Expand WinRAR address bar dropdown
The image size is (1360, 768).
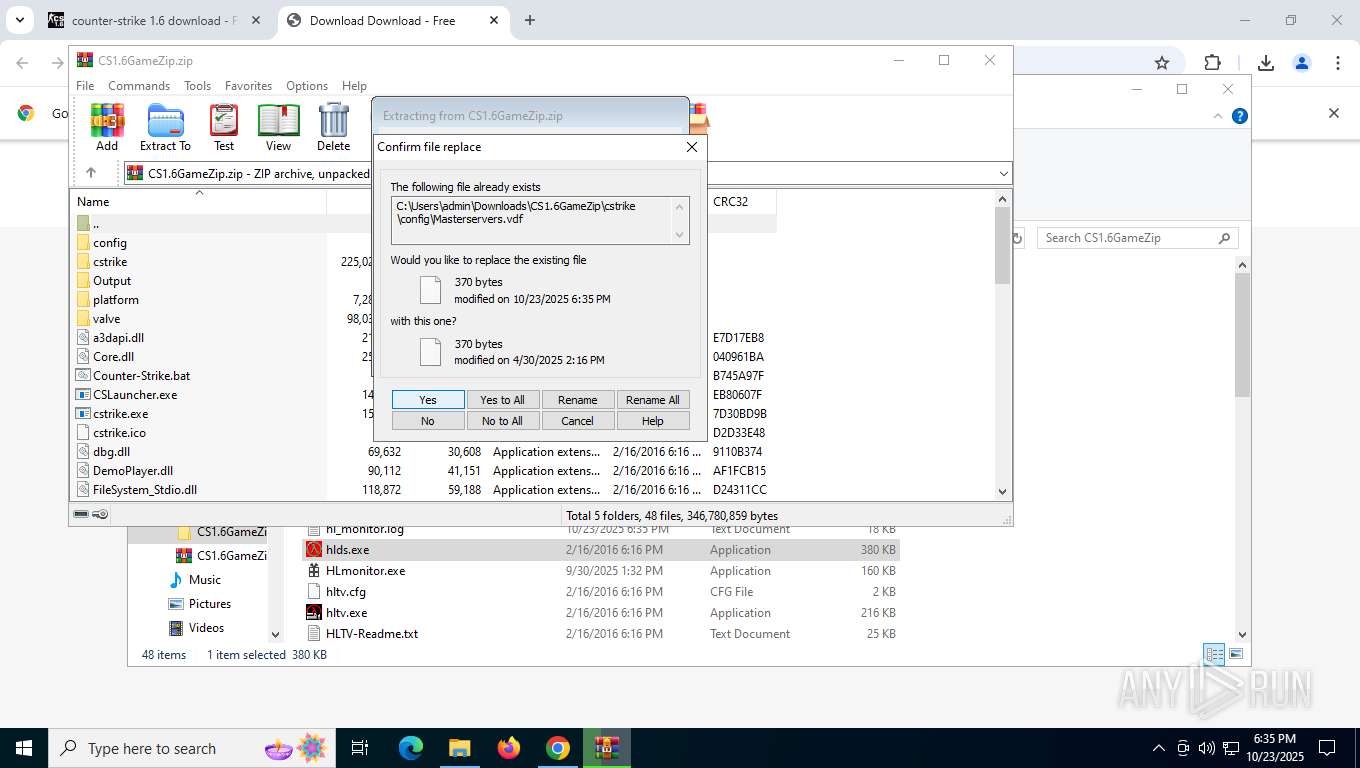tap(1003, 173)
